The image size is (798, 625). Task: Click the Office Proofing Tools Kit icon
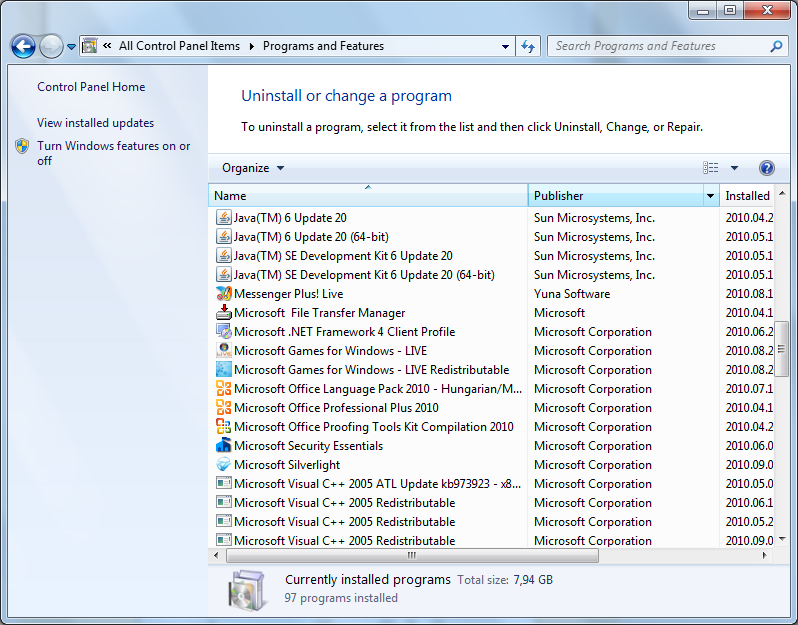[x=223, y=426]
